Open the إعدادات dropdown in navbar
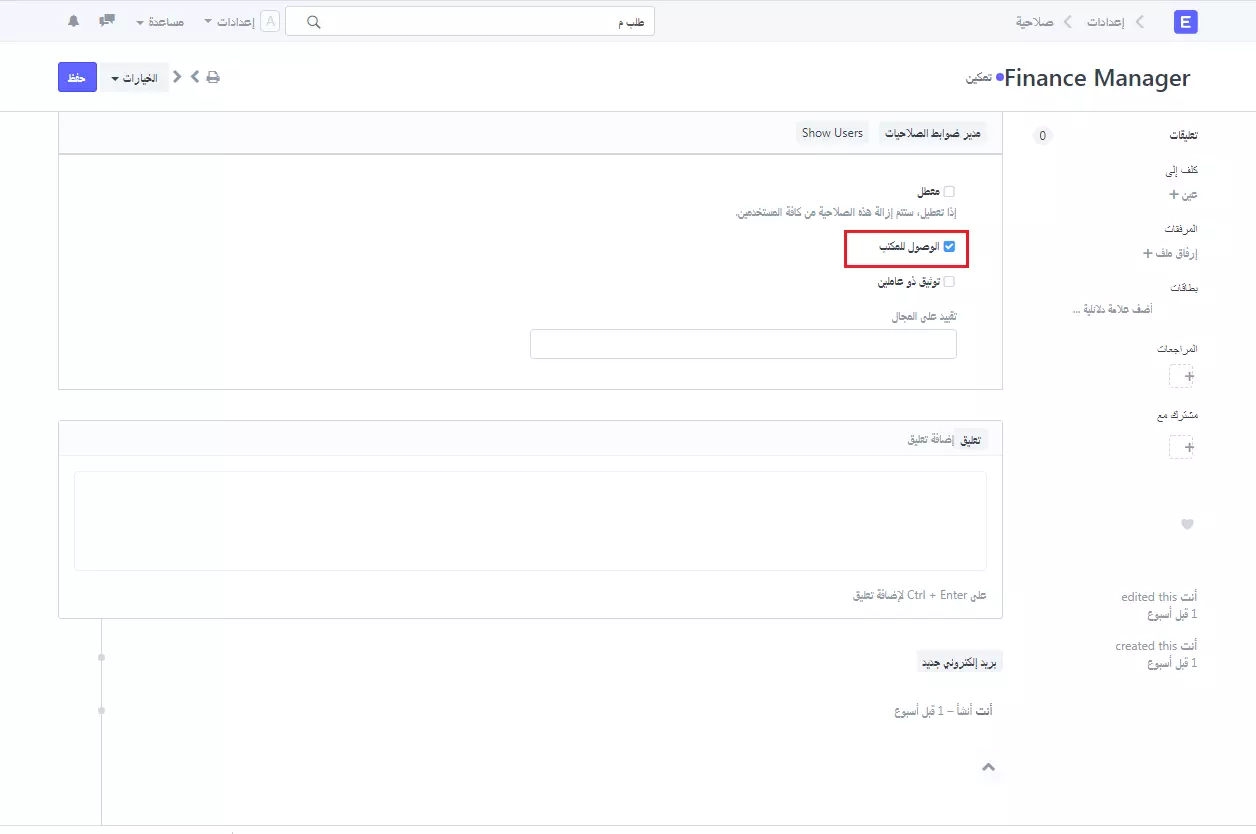 [x=229, y=21]
